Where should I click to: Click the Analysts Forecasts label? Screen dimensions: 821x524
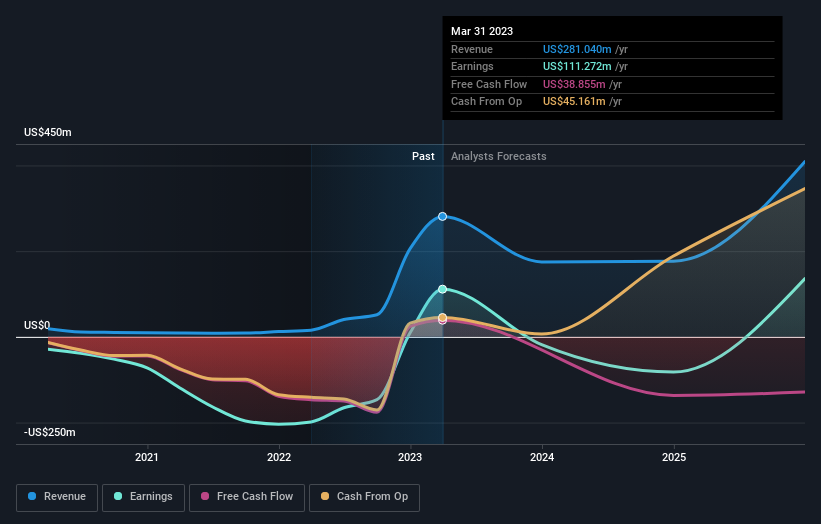coord(498,156)
